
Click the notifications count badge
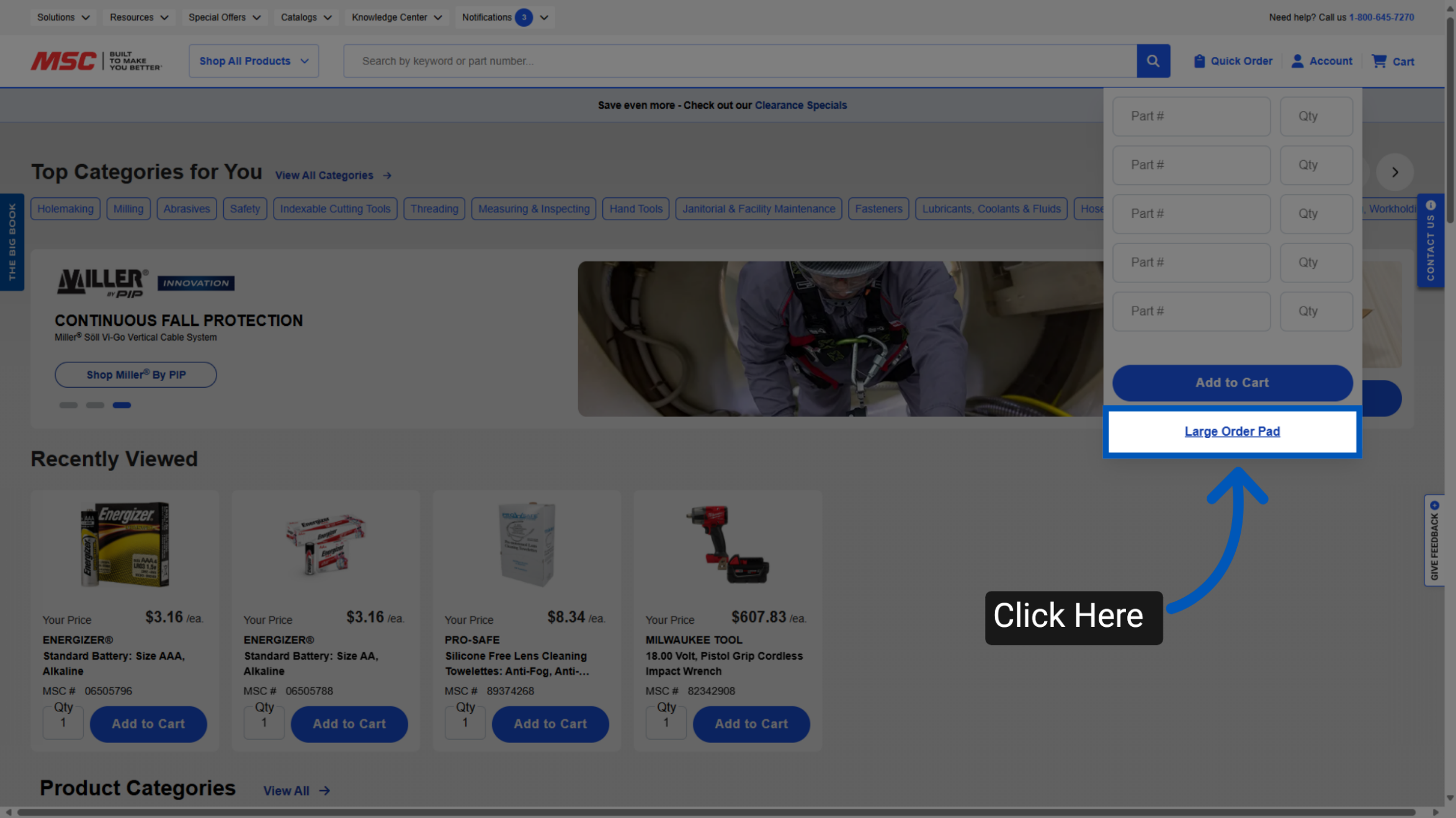pos(524,17)
